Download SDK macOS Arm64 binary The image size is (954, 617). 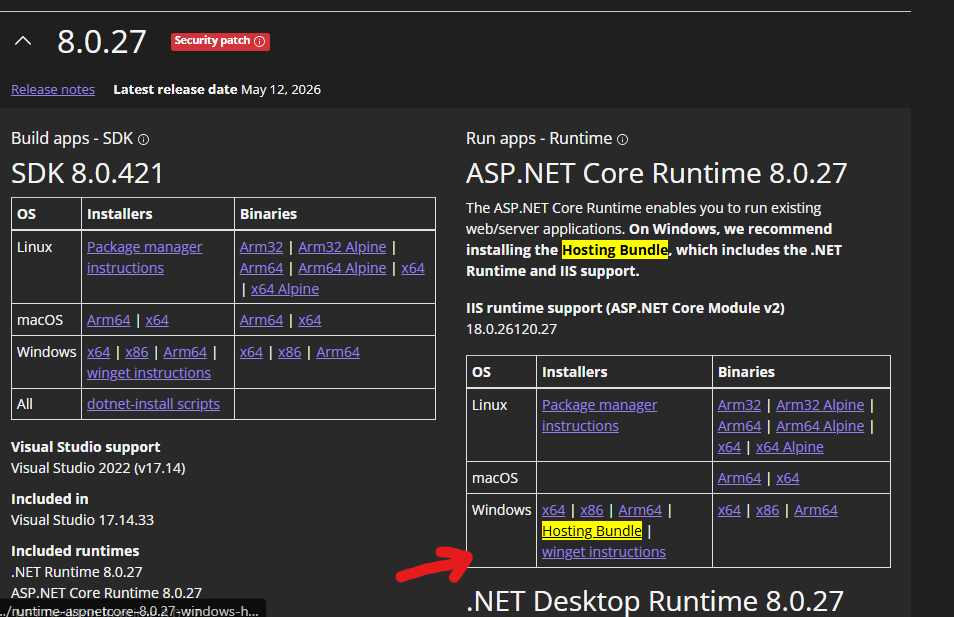coord(261,320)
